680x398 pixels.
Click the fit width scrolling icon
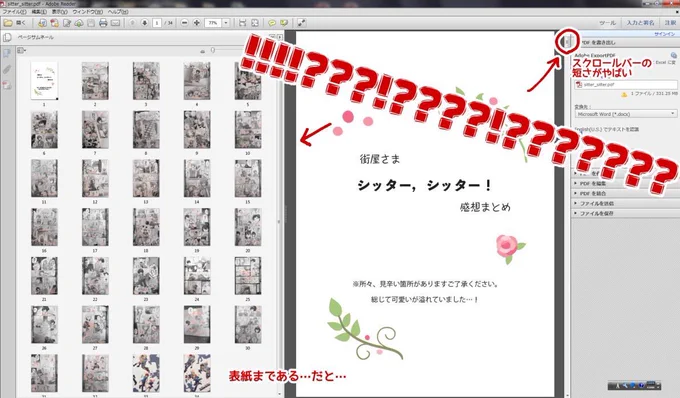point(242,23)
